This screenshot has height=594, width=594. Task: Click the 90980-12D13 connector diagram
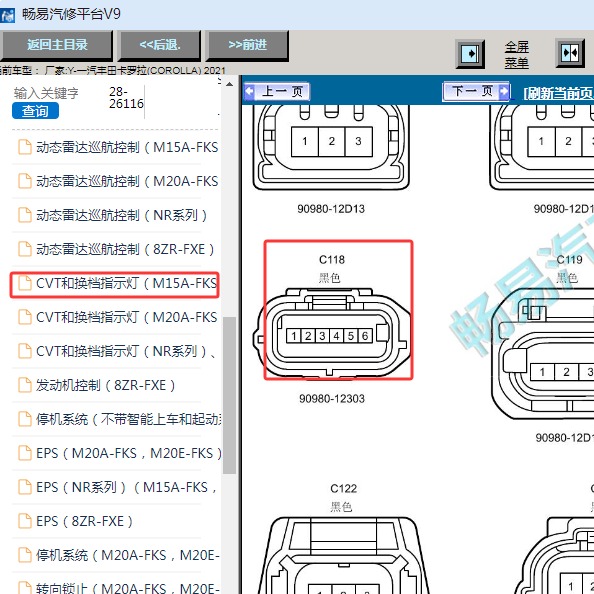click(x=331, y=148)
